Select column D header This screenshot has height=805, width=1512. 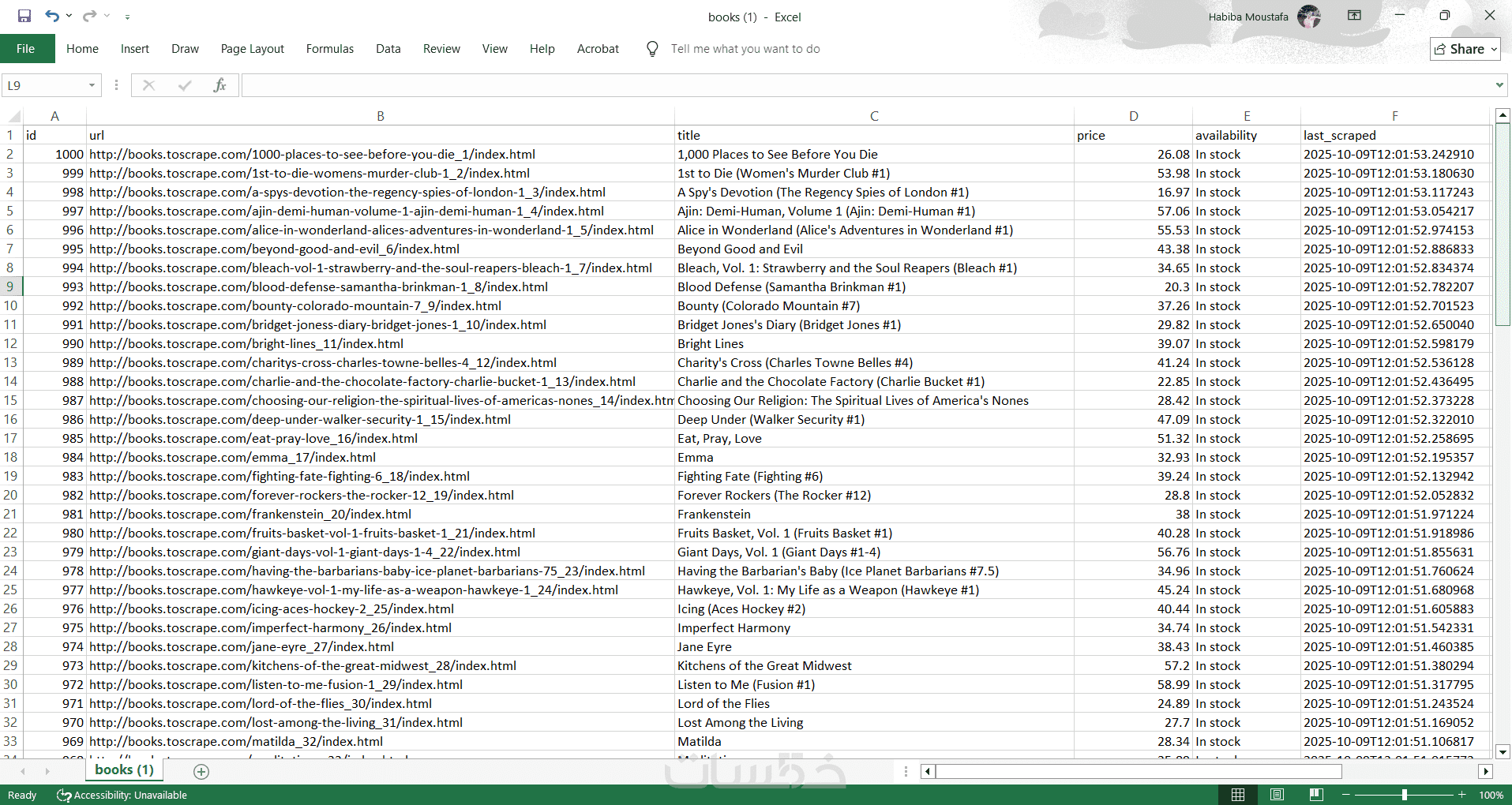pos(1133,116)
